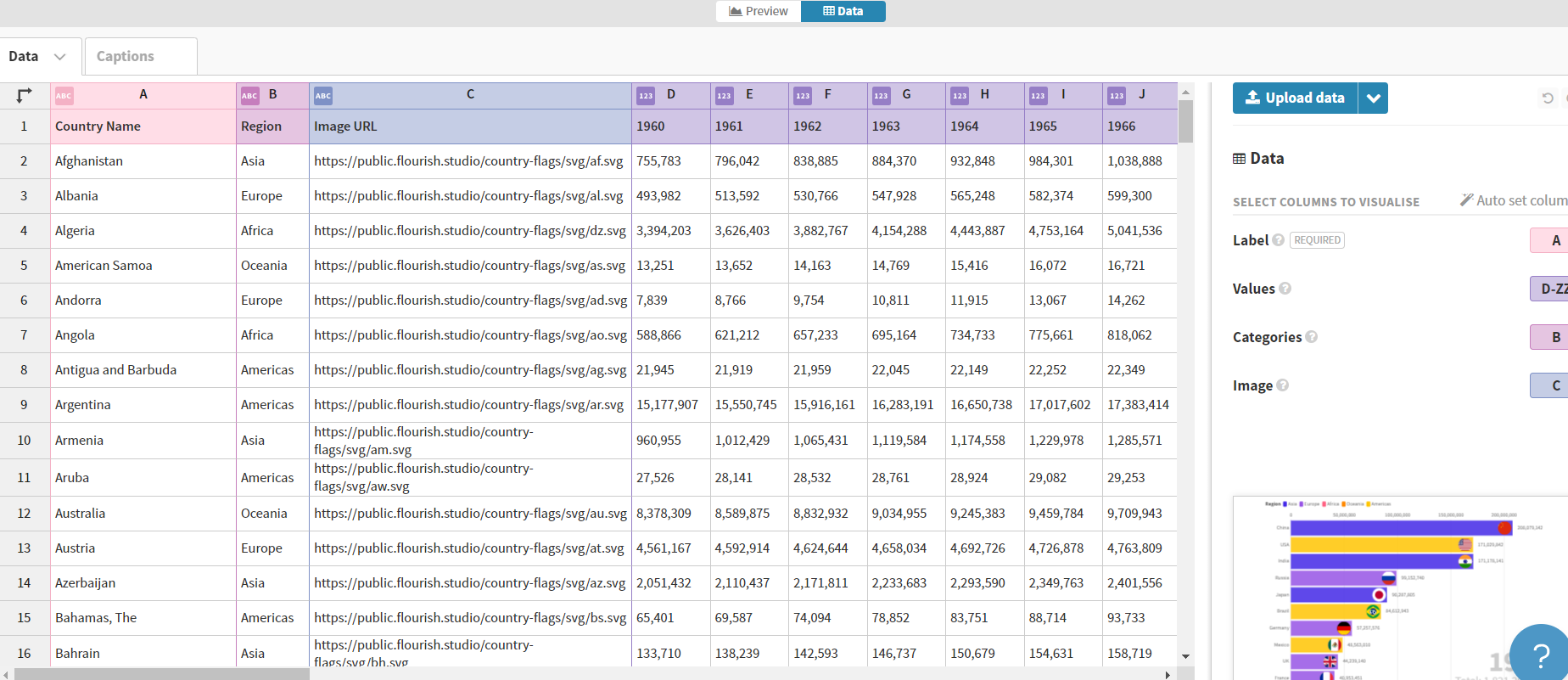Click the Africa cell in Angola row
This screenshot has height=680, width=1568.
click(272, 335)
